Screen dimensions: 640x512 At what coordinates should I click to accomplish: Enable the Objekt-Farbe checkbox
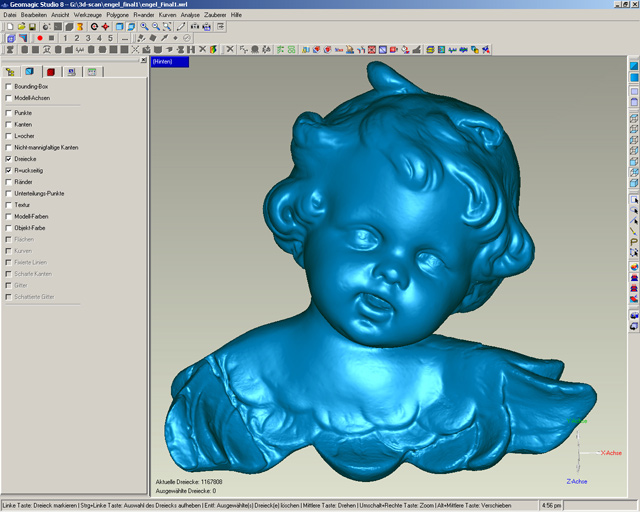[9, 228]
